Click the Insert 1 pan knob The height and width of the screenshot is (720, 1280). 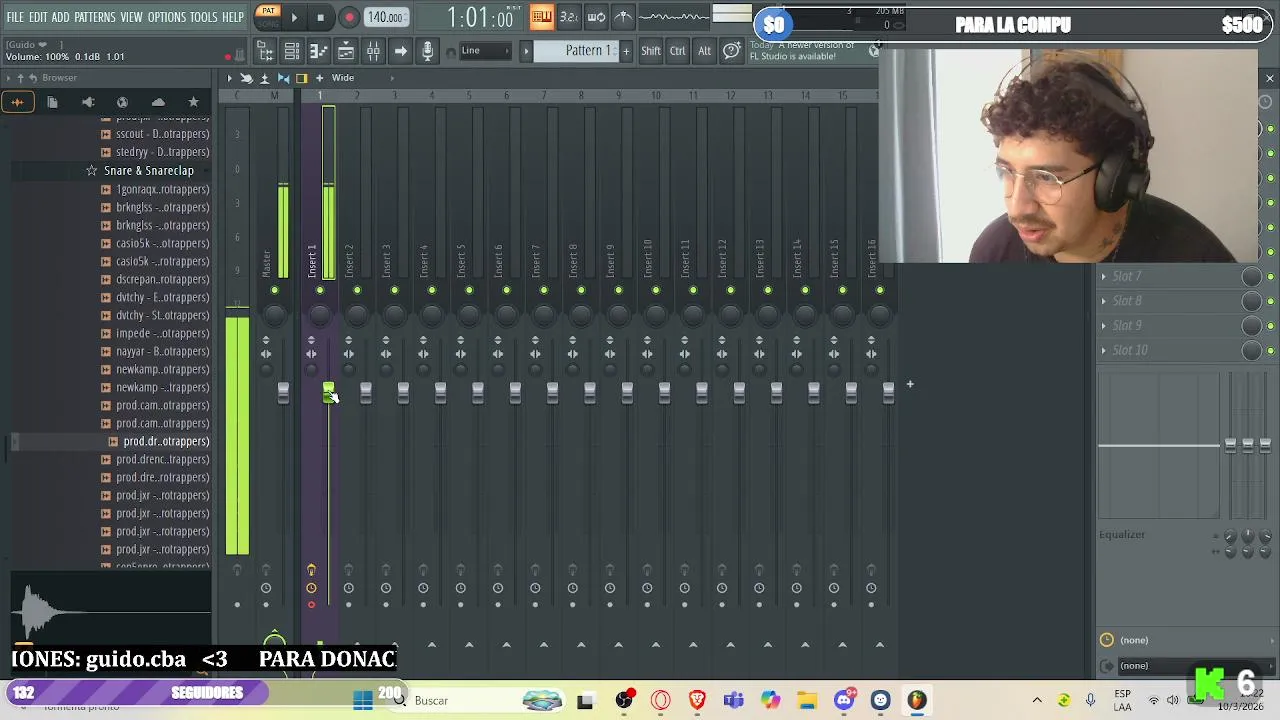(x=319, y=316)
